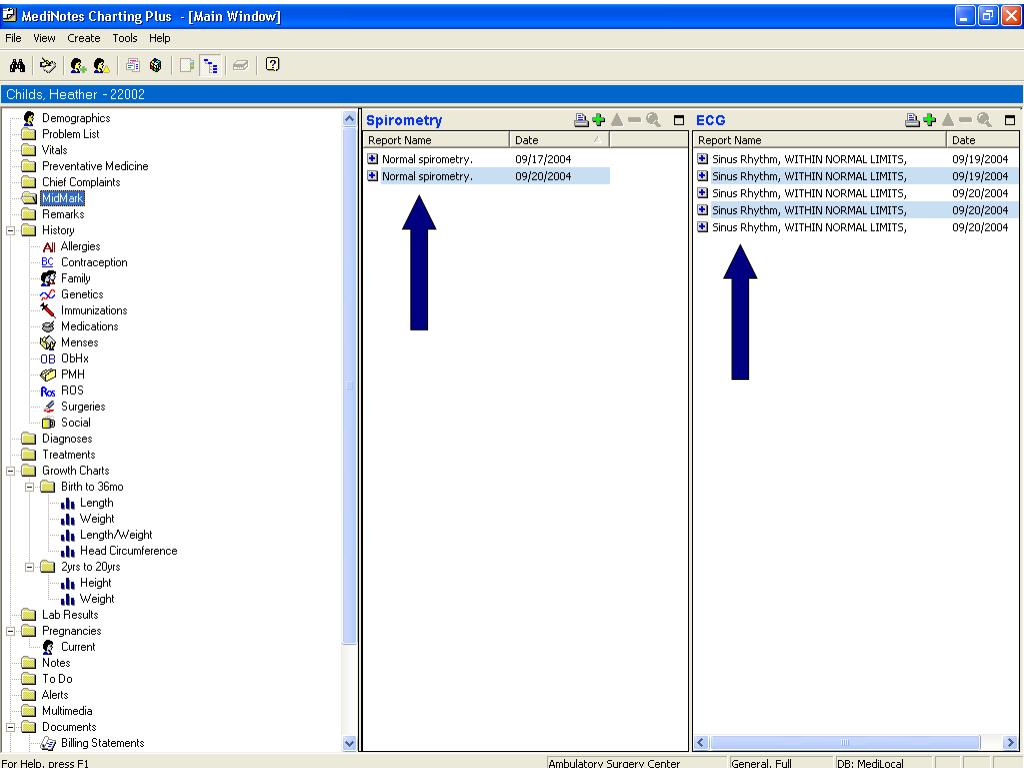Viewport: 1024px width, 768px height.
Task: Click the hand-writing note toolbar icon
Action: 48,65
